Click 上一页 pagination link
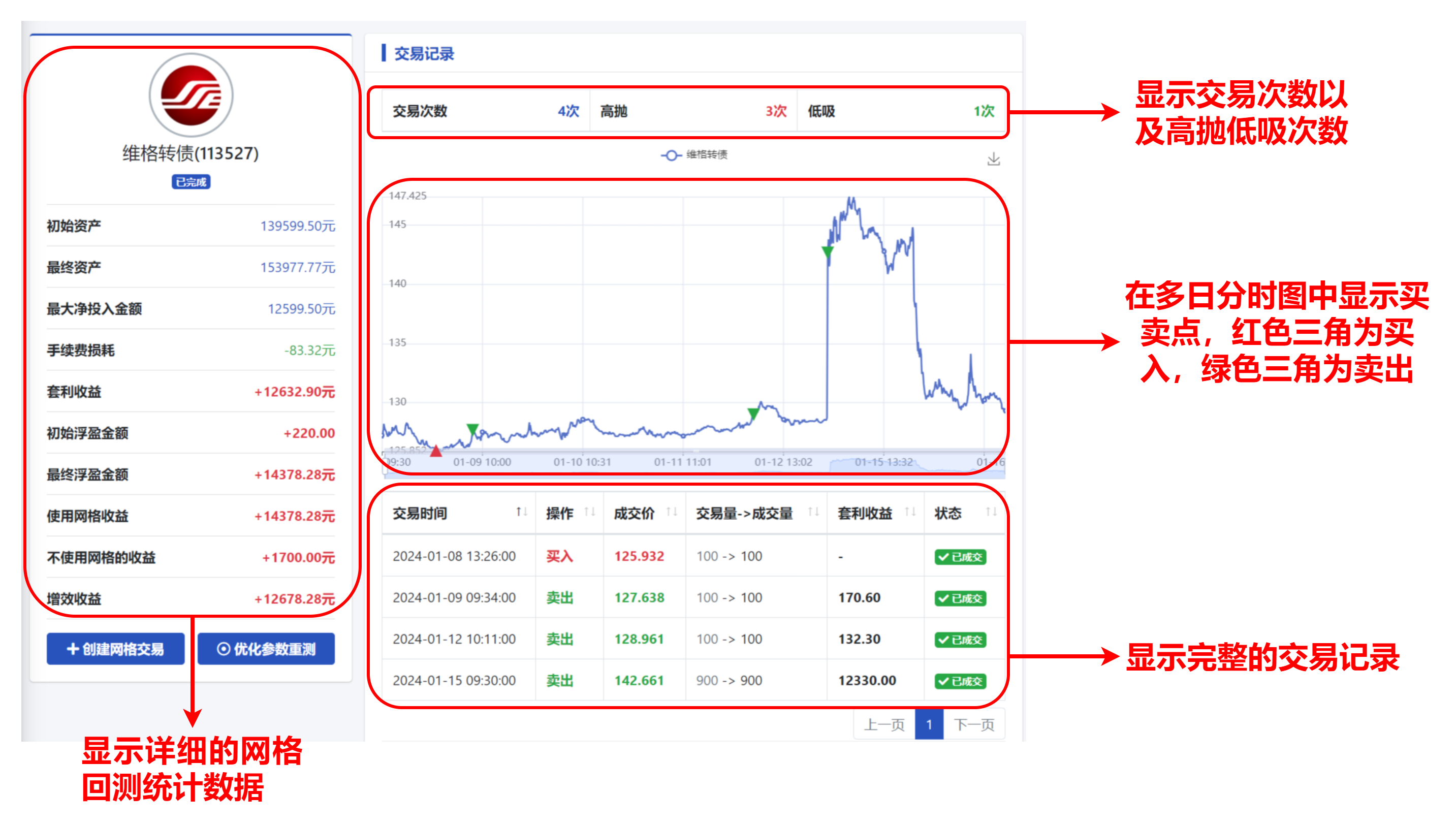1456x826 pixels. point(883,724)
